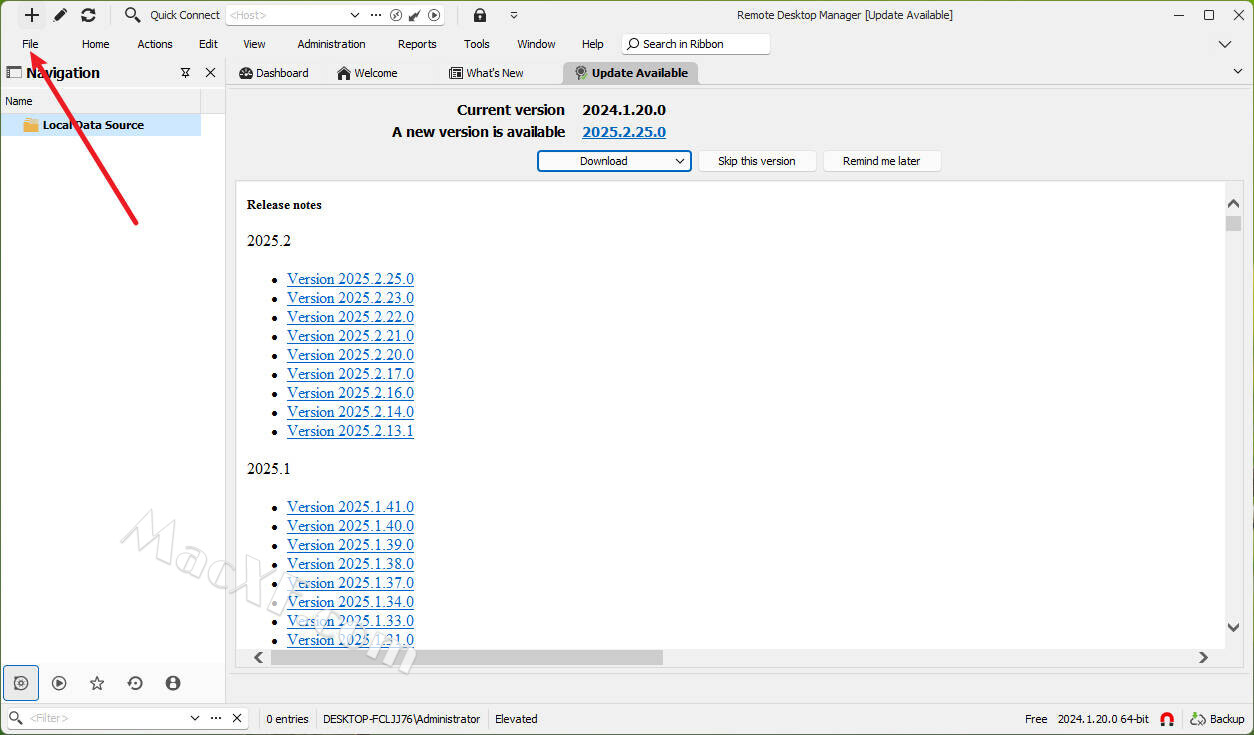Click the pencil edit icon in the top toolbar
The height and width of the screenshot is (735, 1254).
60,15
